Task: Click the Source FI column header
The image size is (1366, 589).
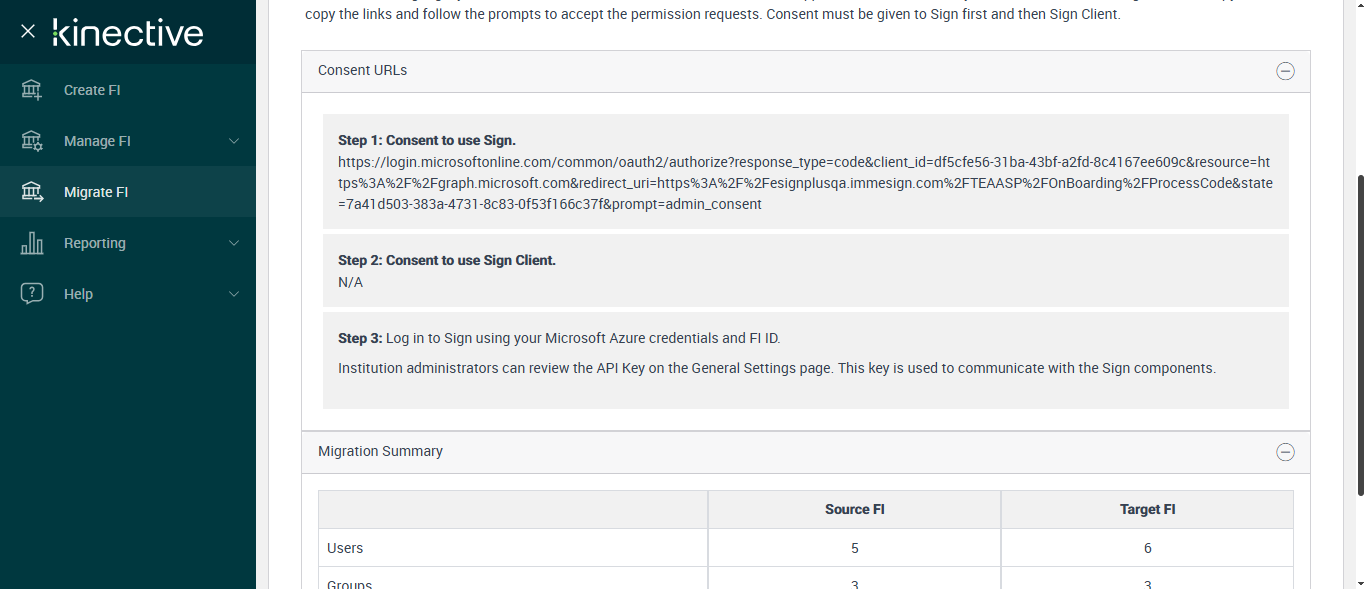Action: (854, 509)
